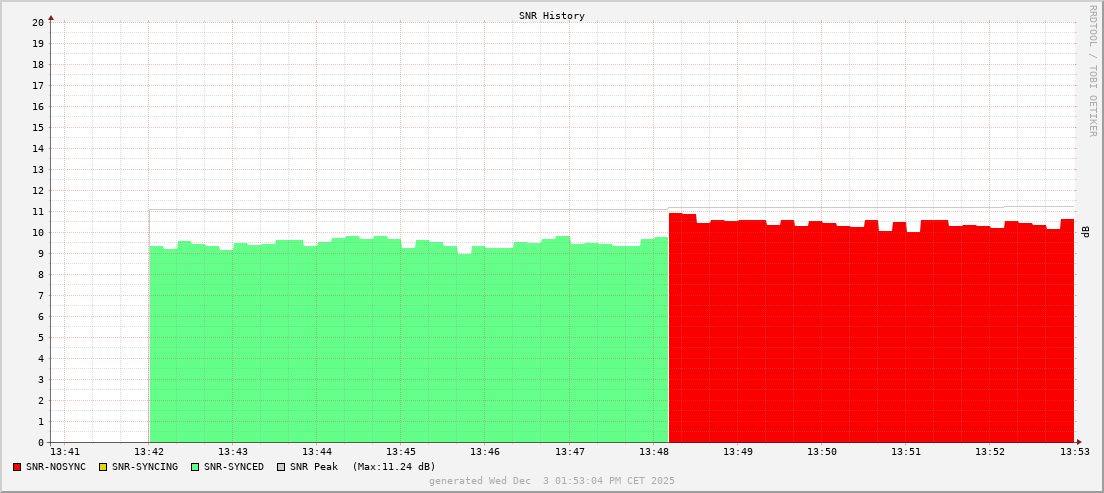Click the gray SNR Peak legend swatch

[280, 467]
